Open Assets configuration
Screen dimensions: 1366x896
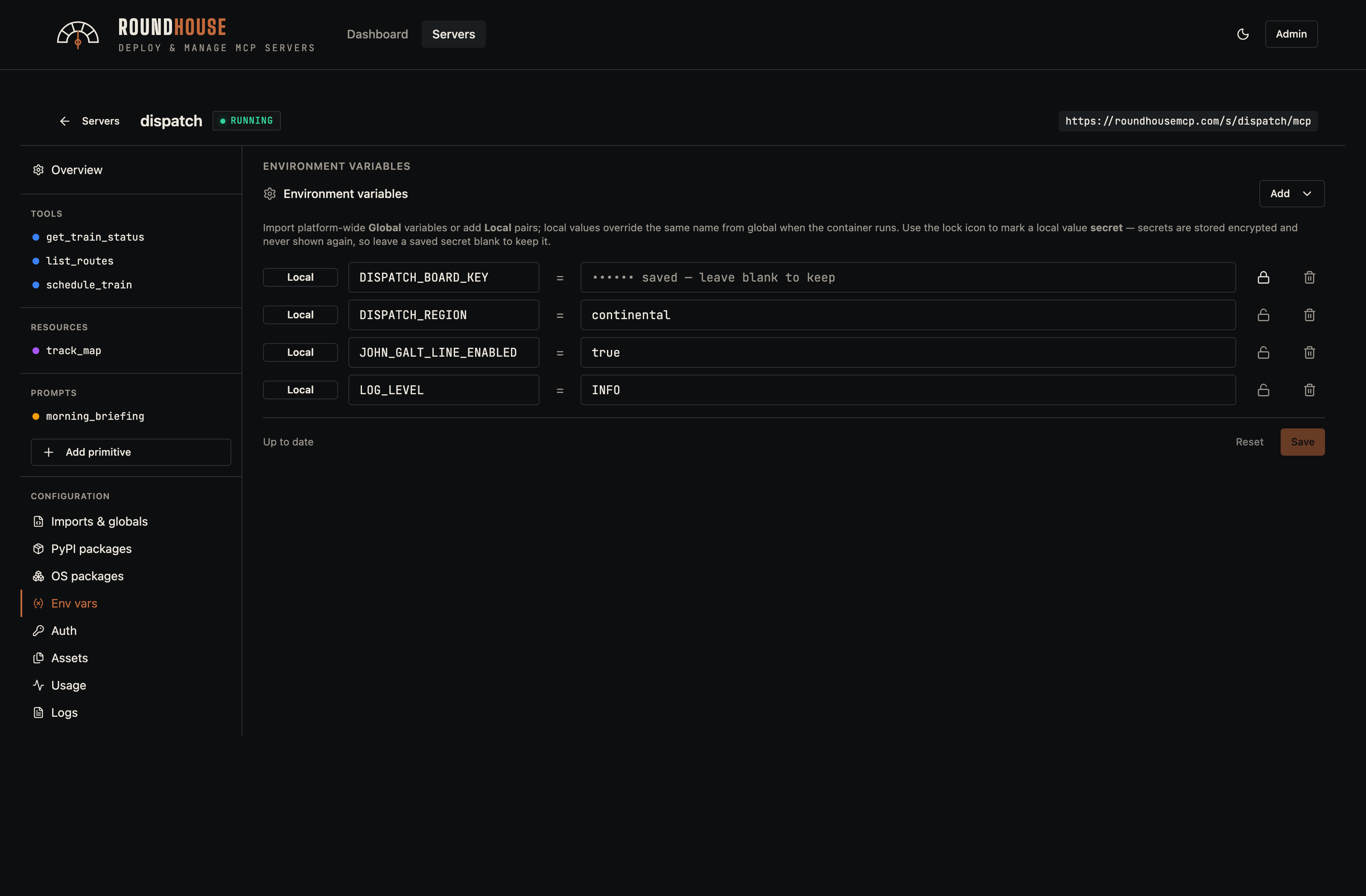tap(131, 658)
